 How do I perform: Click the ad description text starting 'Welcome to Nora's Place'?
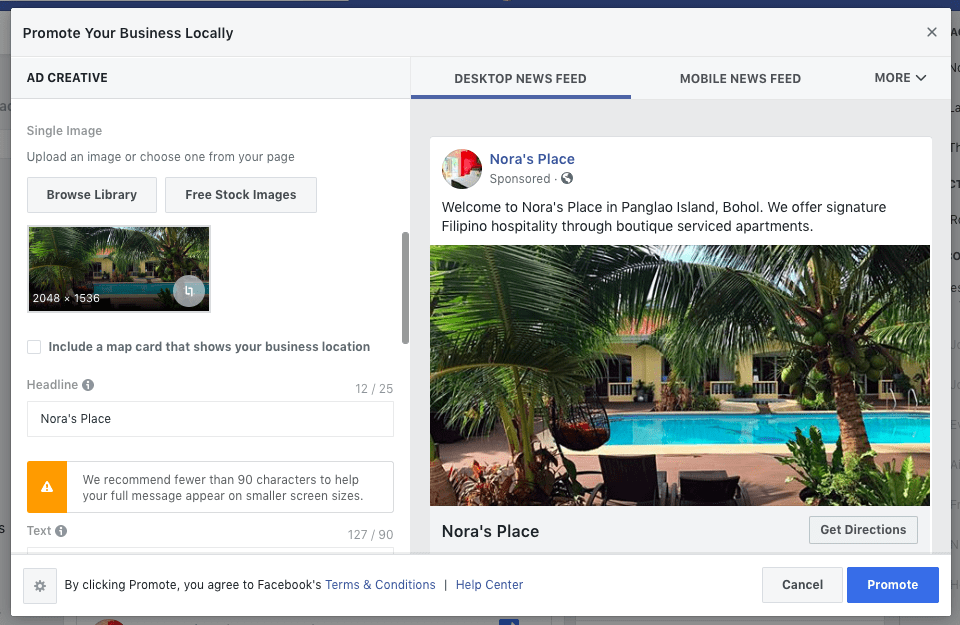(664, 217)
